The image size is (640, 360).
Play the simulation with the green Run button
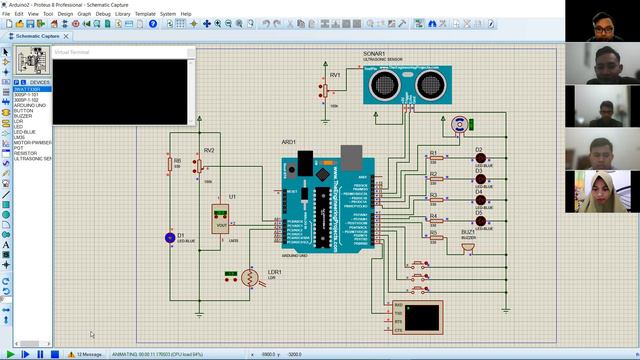[x=11, y=354]
